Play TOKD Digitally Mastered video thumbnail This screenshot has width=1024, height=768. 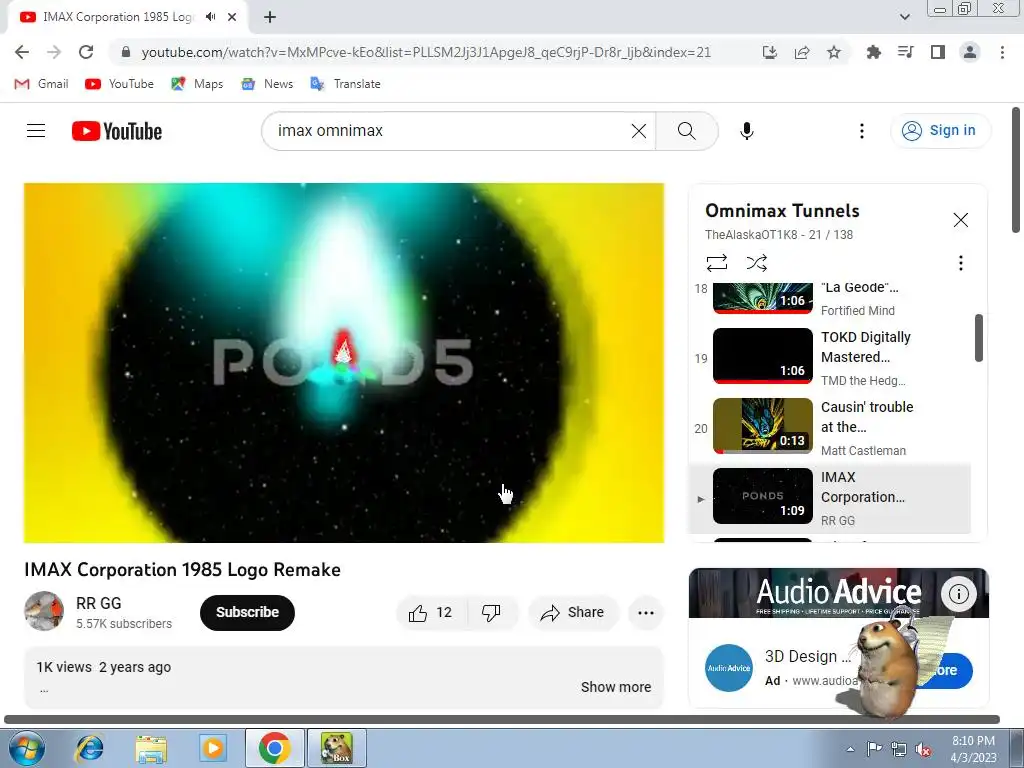(x=762, y=356)
